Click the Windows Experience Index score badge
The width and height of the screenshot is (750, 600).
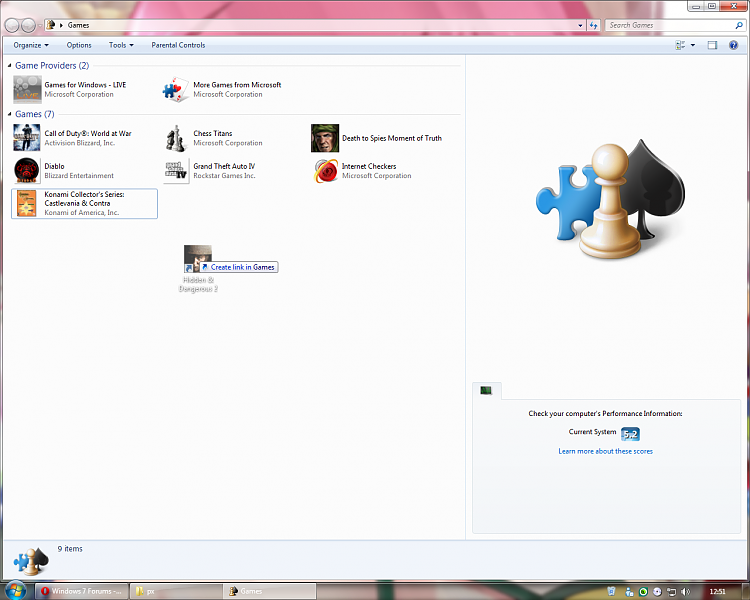[630, 434]
